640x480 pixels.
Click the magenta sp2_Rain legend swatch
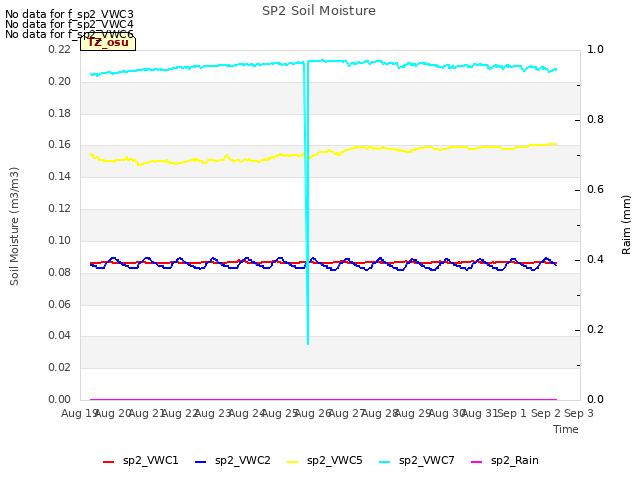pyautogui.click(x=477, y=462)
